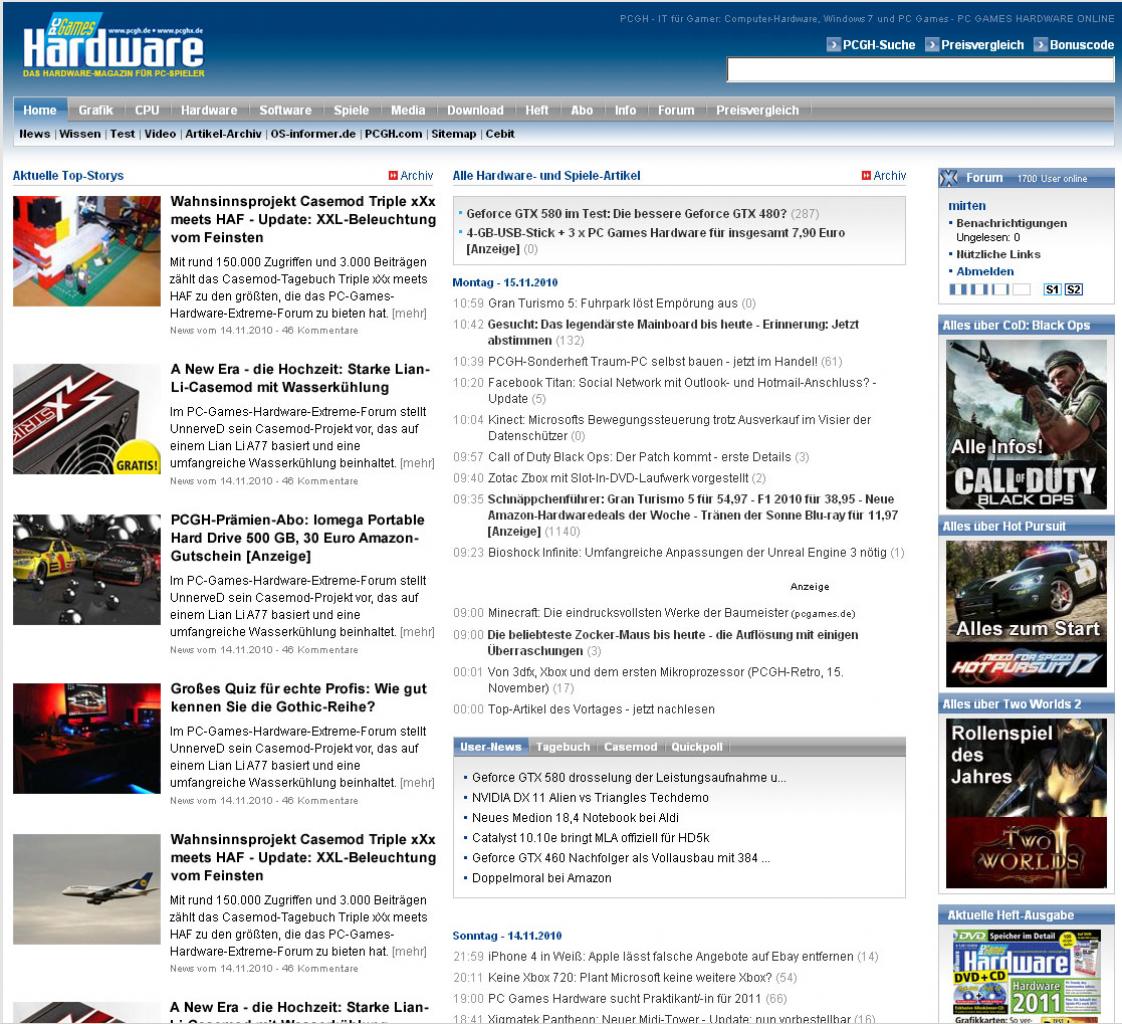Open the Bioshock Infinite article link
This screenshot has height=1024, width=1122.
(687, 552)
